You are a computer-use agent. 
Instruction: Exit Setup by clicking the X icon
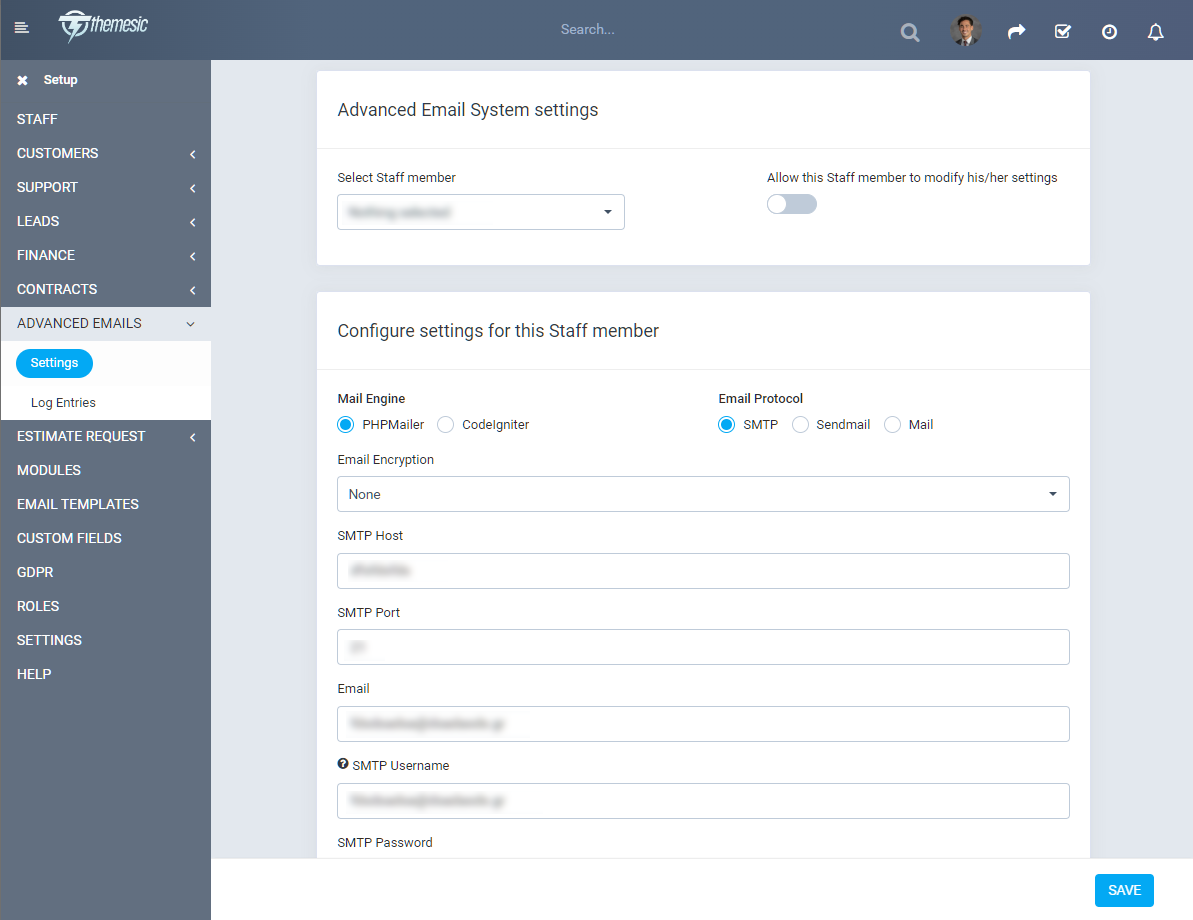click(22, 79)
